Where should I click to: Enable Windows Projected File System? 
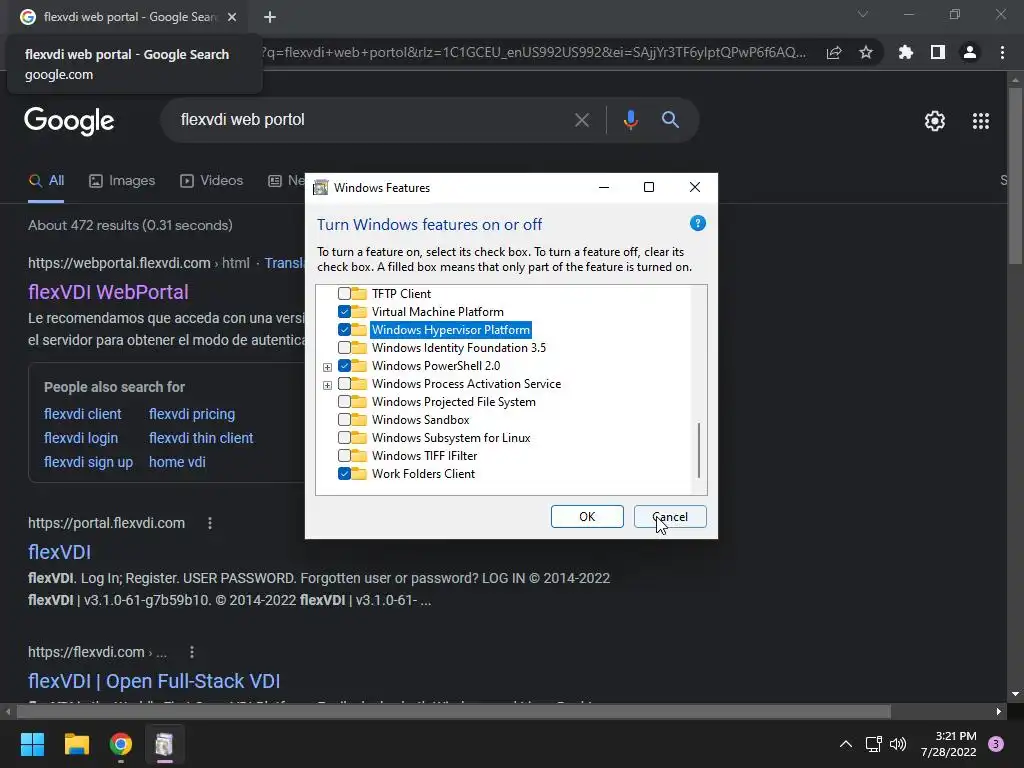point(344,402)
